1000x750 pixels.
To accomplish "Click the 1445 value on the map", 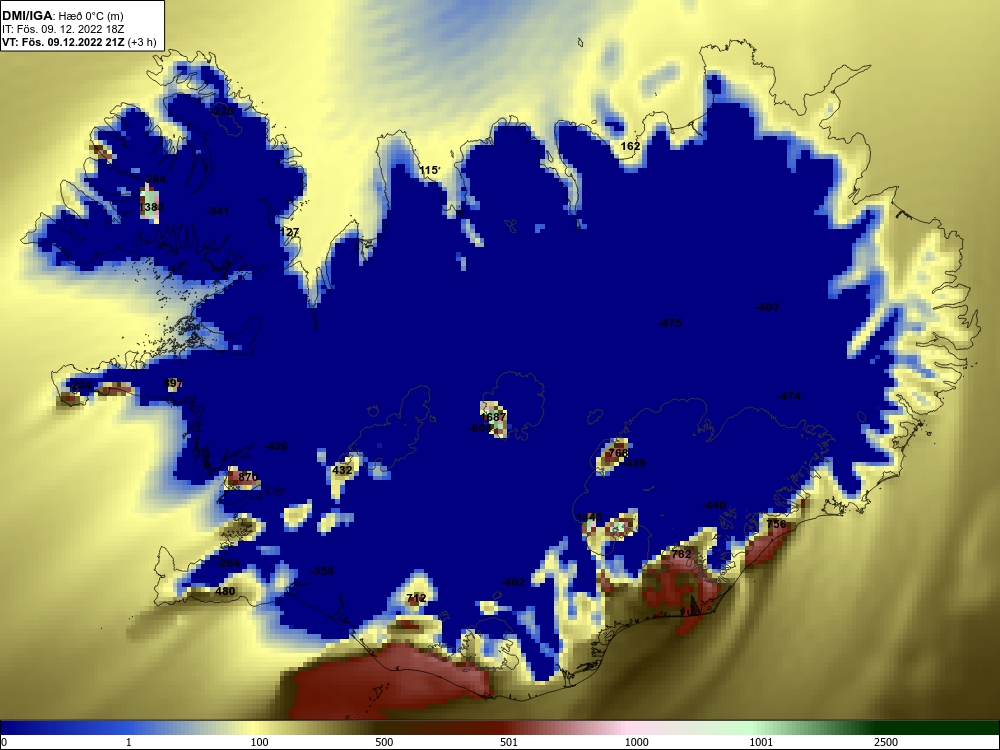I will tap(589, 517).
